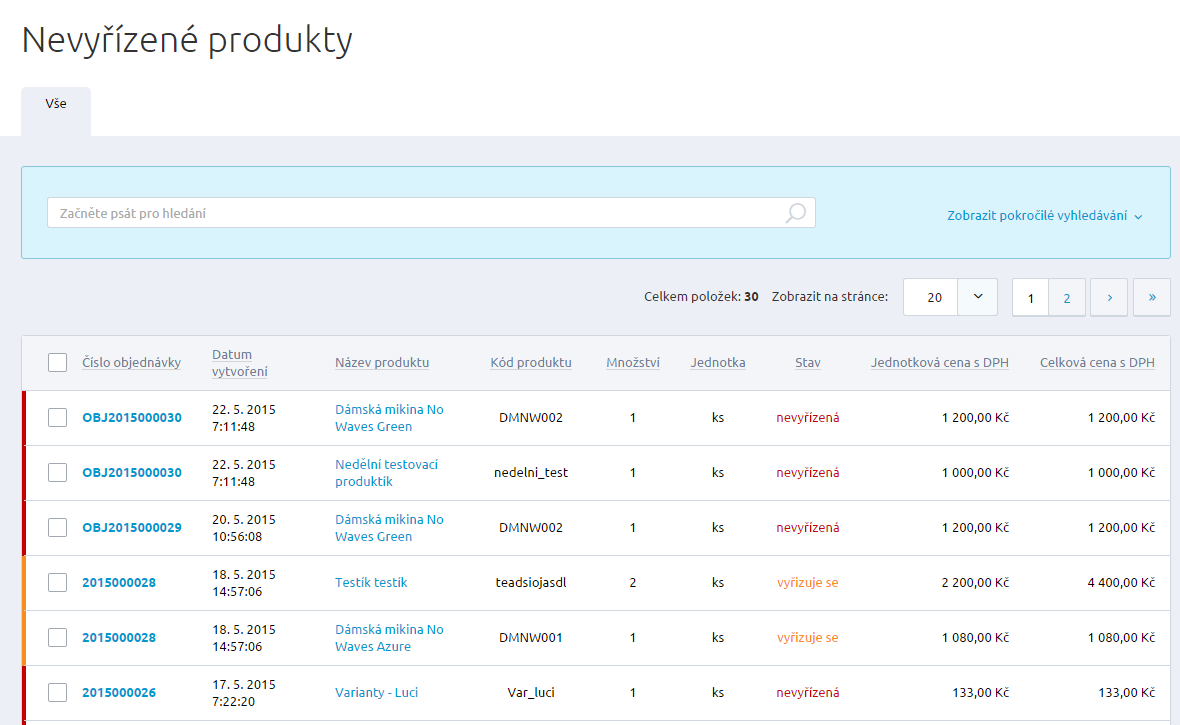Screen dimensions: 1180x725
Task: Open product Varianty - Luci
Action: (376, 692)
